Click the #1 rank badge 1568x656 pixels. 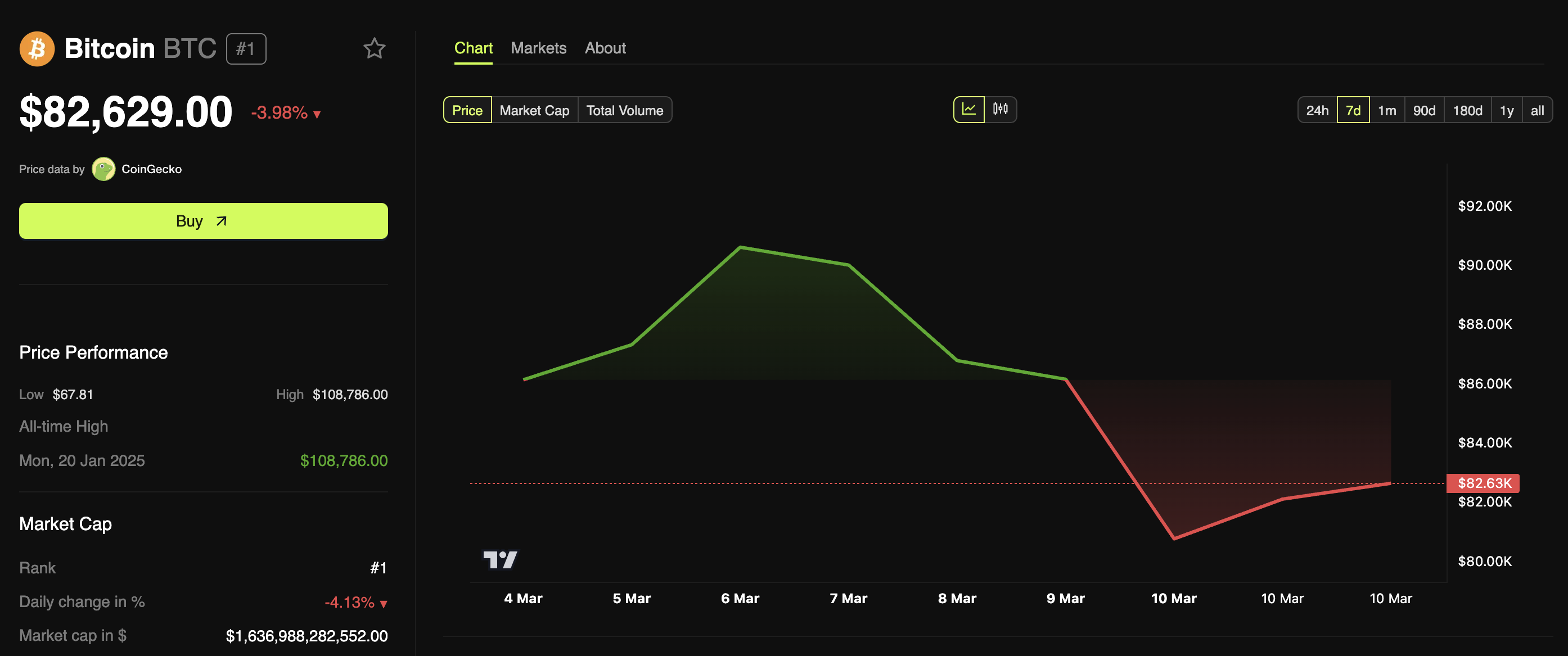[246, 49]
